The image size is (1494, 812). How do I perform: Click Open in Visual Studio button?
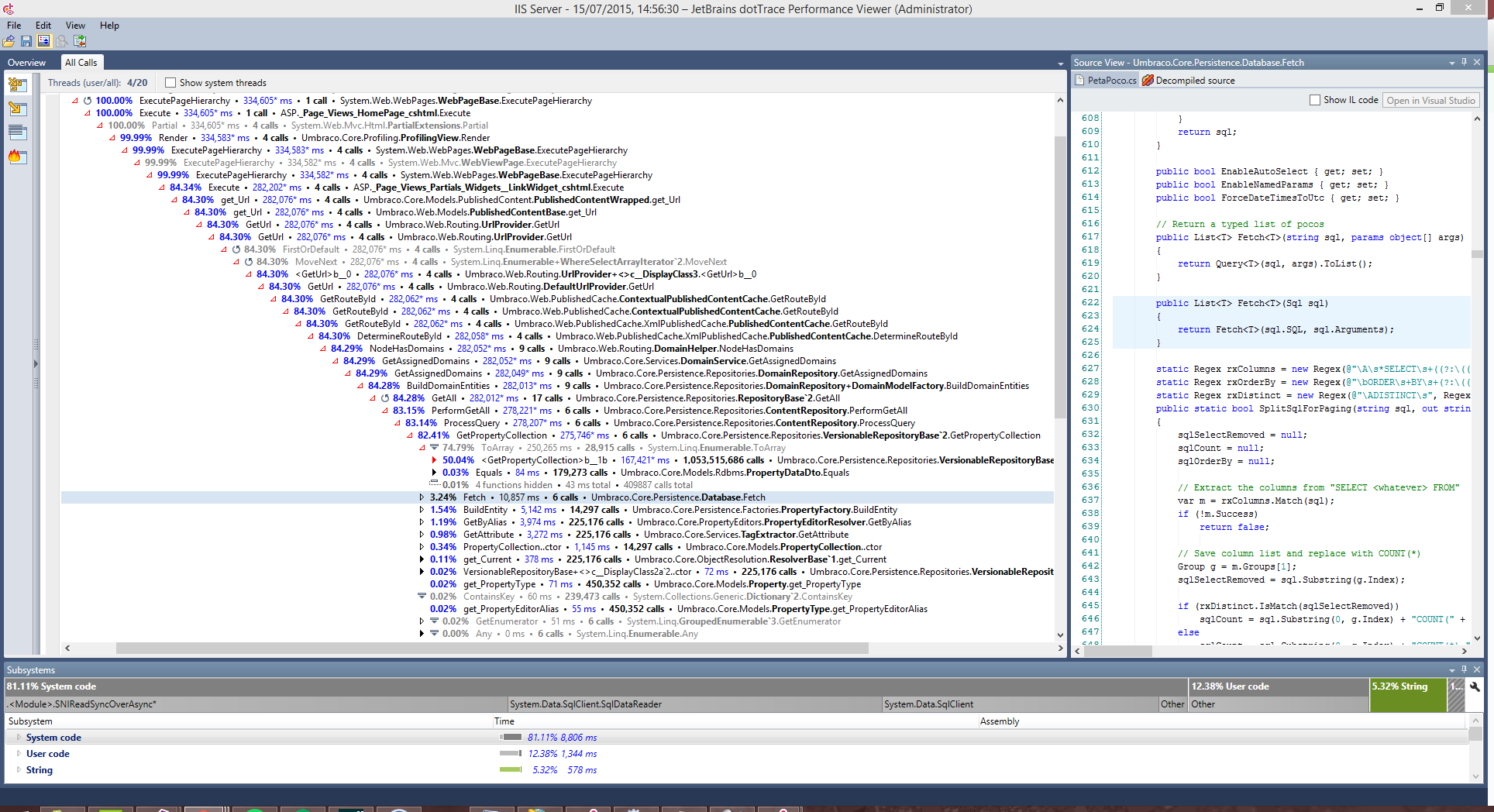1430,100
